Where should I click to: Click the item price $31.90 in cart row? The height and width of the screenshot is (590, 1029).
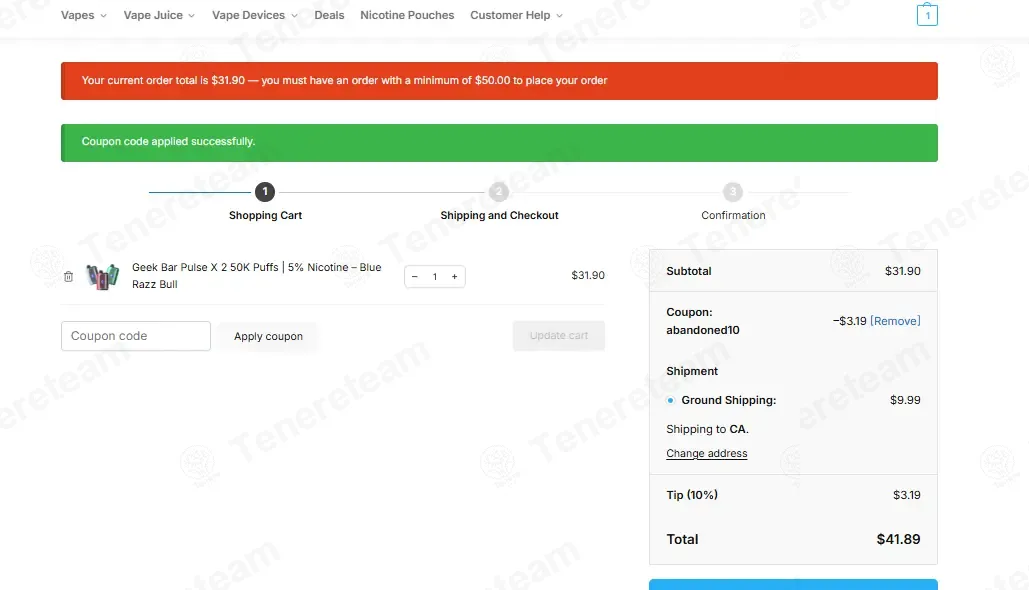pyautogui.click(x=588, y=276)
